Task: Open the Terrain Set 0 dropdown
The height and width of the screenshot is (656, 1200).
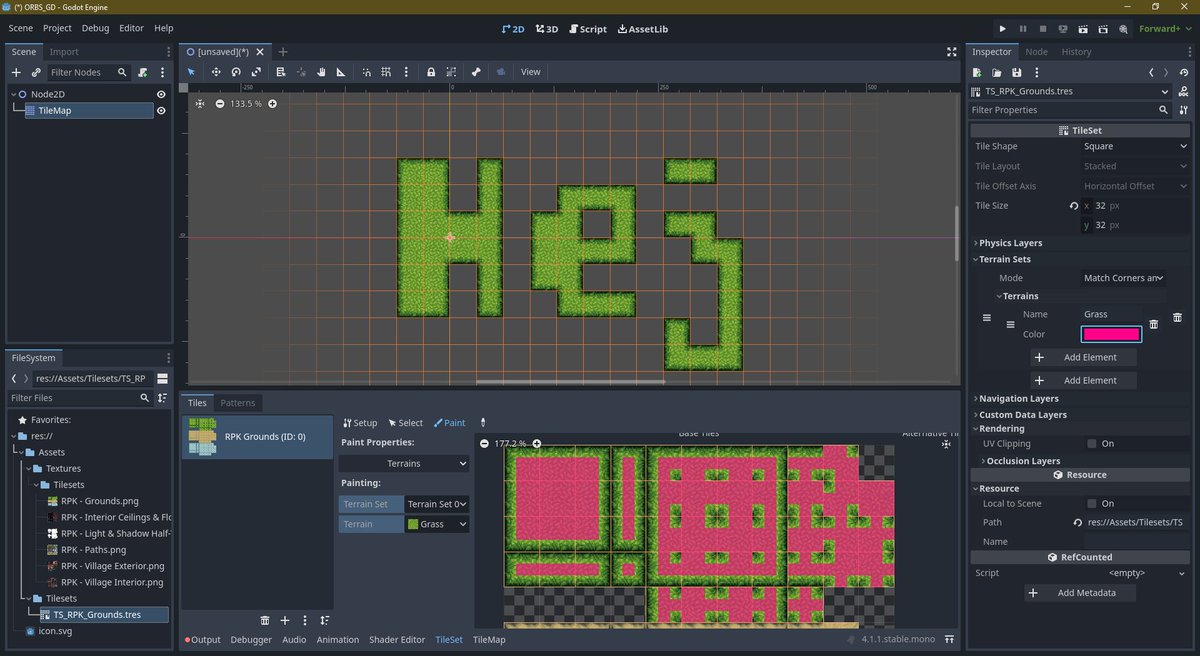Action: 437,504
